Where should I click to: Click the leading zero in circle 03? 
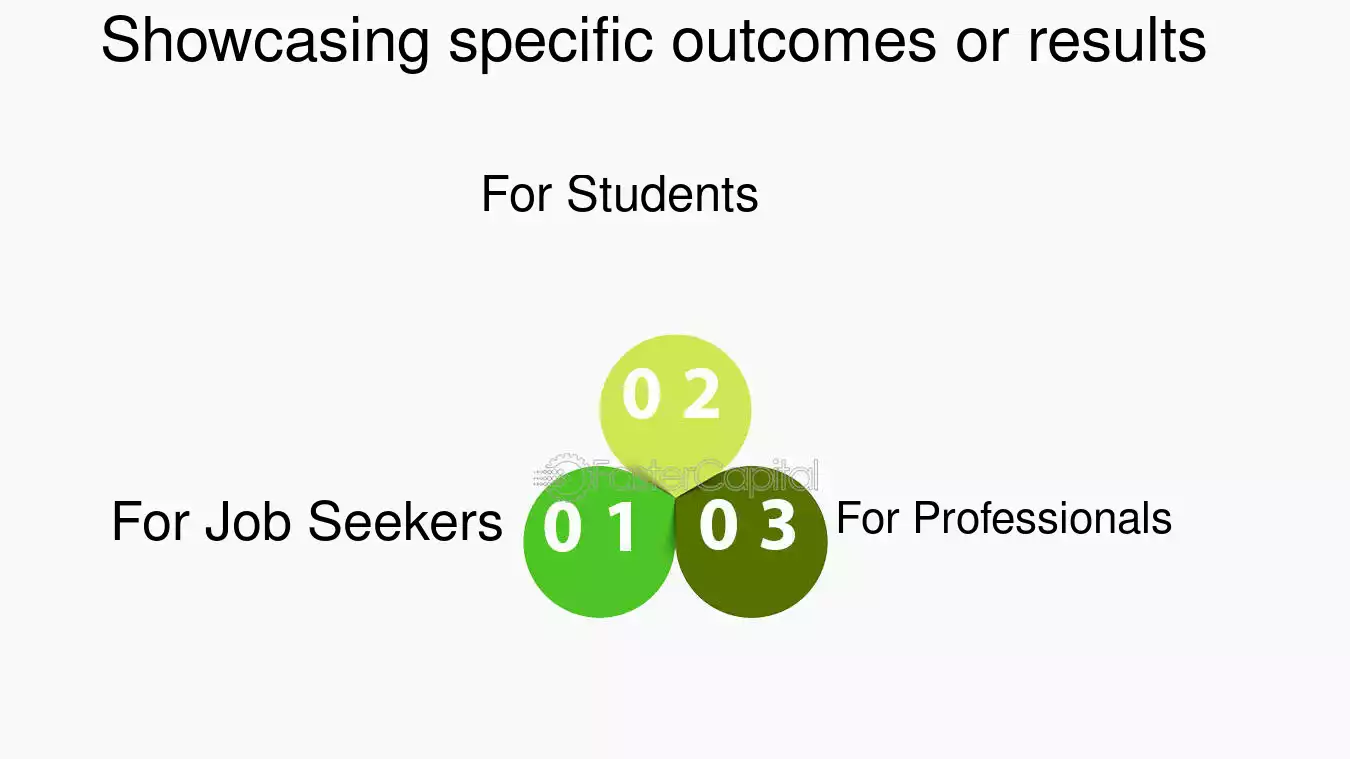718,527
